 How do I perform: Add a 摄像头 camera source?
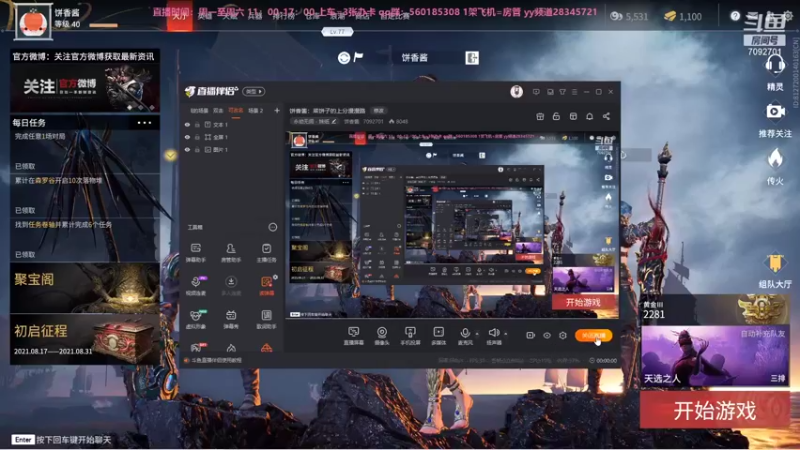(382, 336)
